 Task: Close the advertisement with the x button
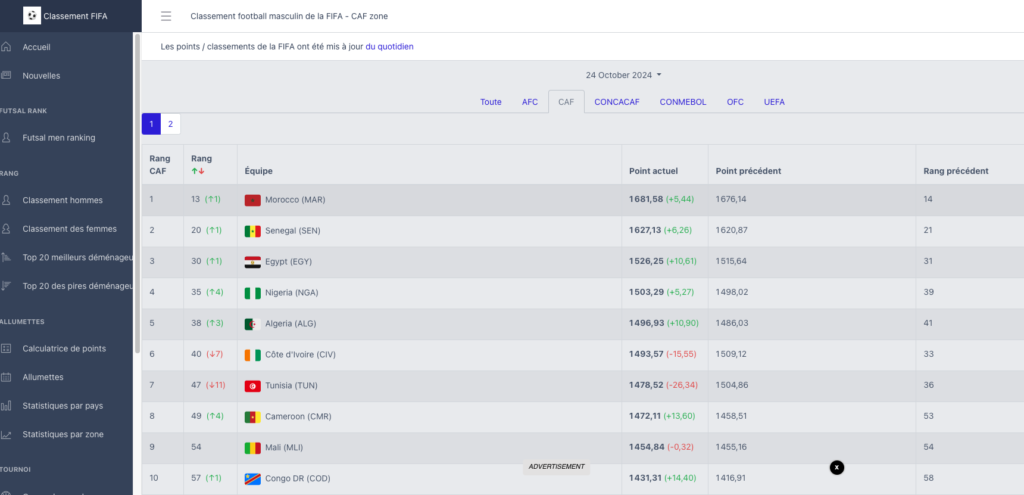click(x=837, y=467)
